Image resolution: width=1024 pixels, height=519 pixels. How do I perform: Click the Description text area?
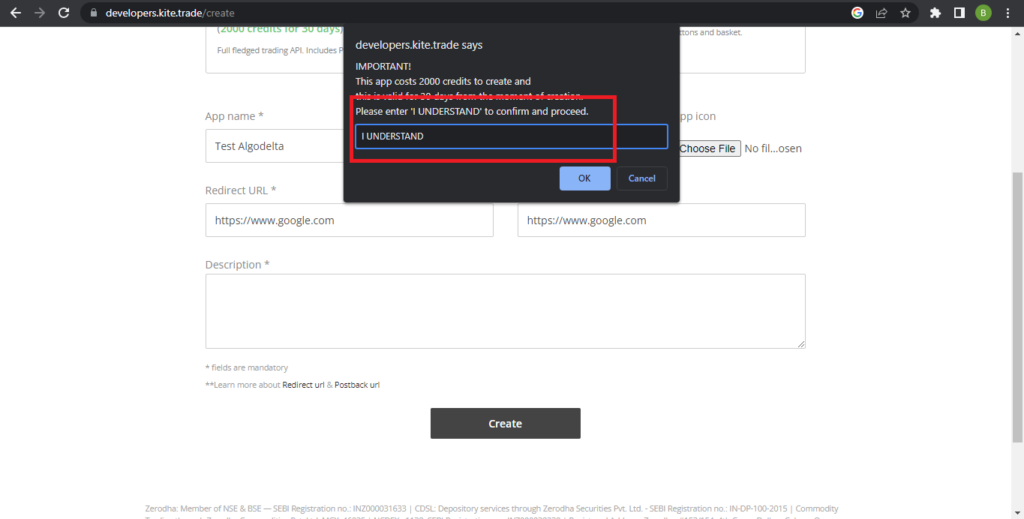[505, 311]
